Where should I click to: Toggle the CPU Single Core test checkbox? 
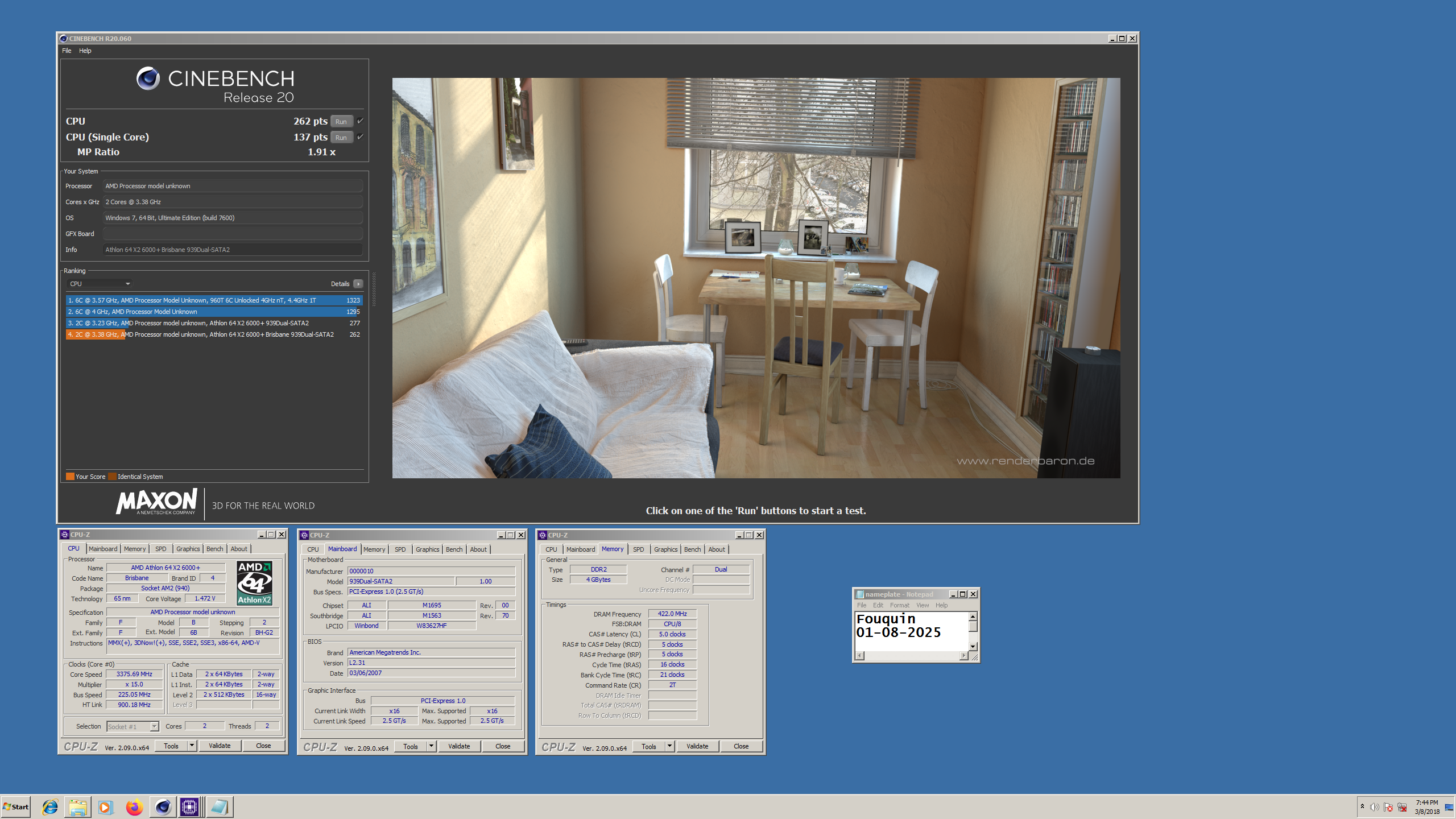[360, 136]
